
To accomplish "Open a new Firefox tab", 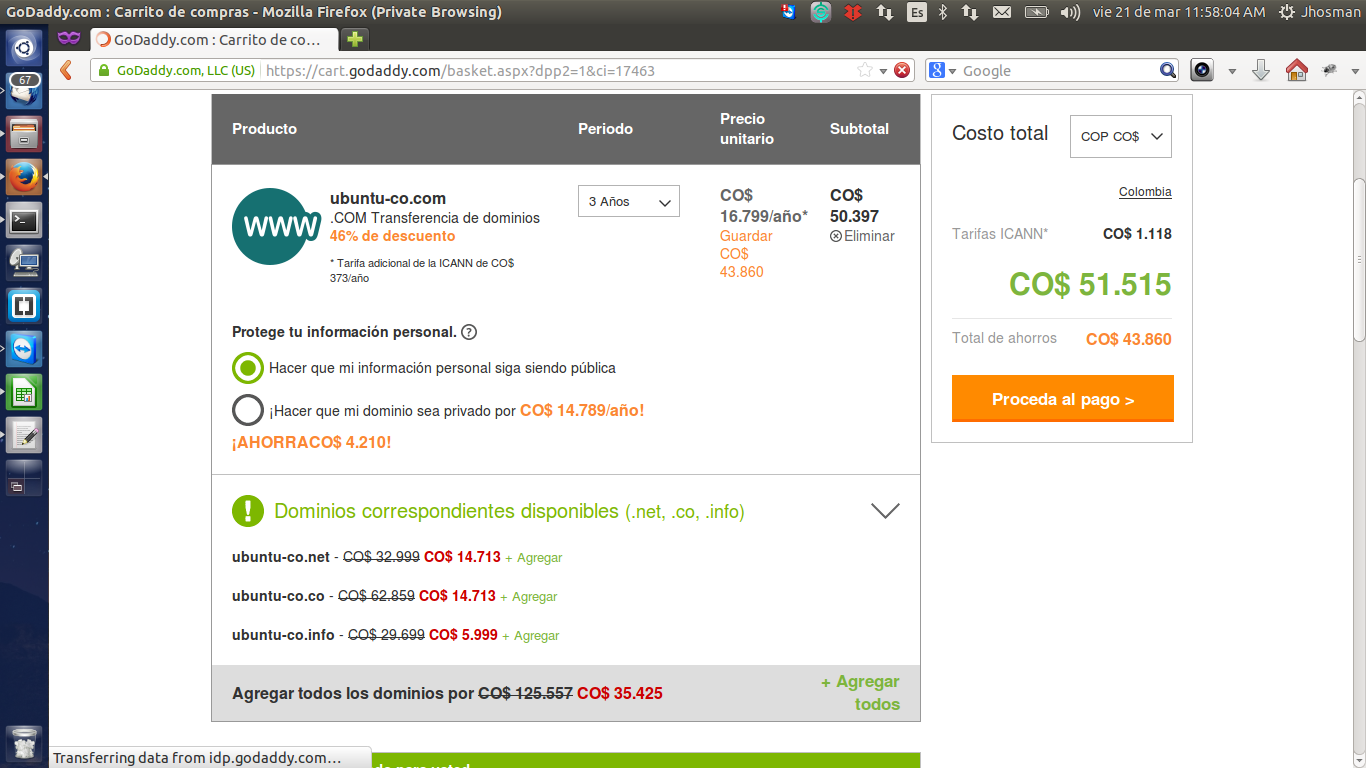I will click(354, 40).
